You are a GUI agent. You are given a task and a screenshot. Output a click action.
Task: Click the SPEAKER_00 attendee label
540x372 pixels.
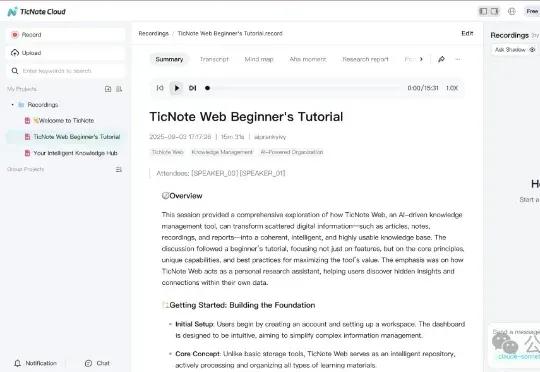tap(215, 173)
